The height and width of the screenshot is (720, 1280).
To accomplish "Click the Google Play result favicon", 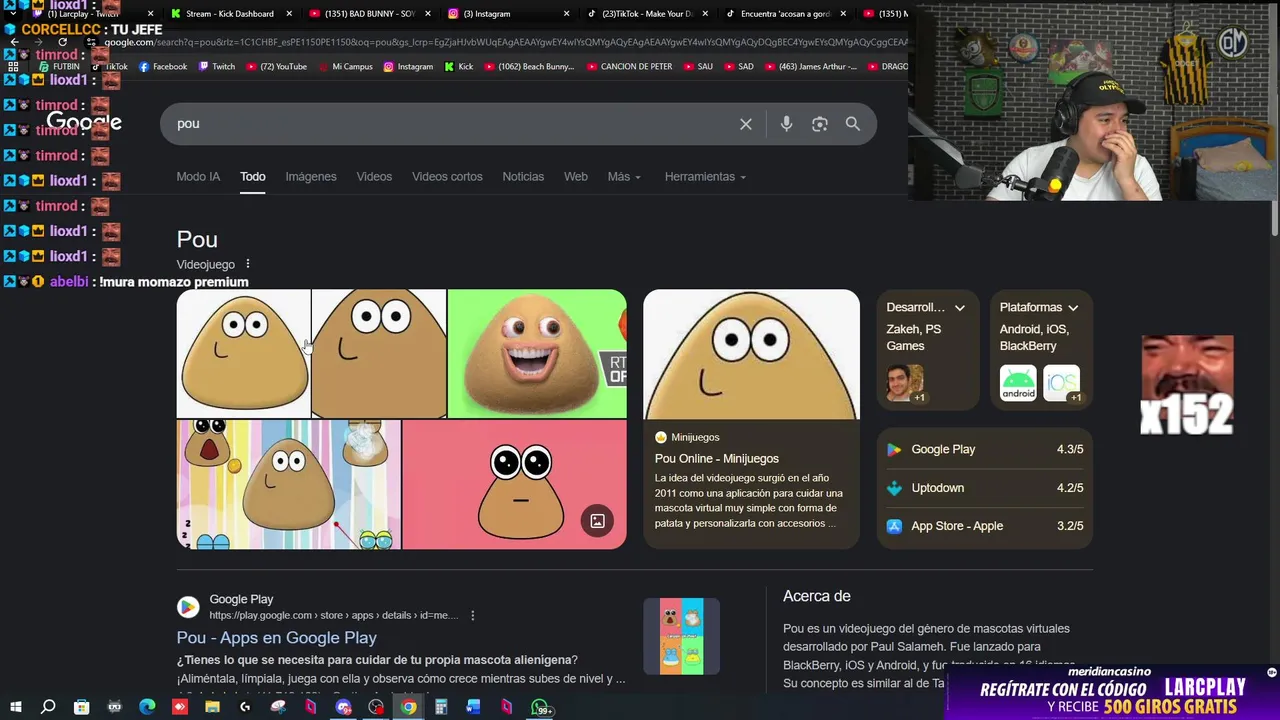I will coord(188,607).
